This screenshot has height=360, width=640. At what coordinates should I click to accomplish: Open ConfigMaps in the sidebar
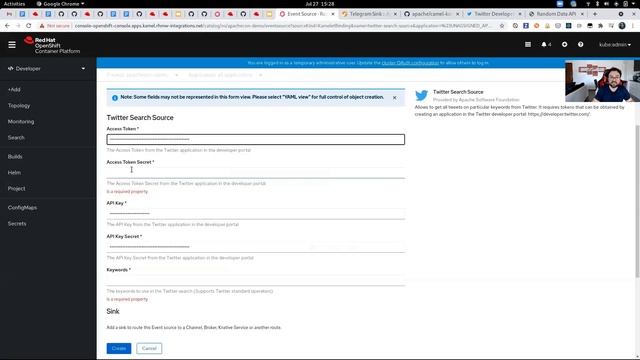click(22, 208)
